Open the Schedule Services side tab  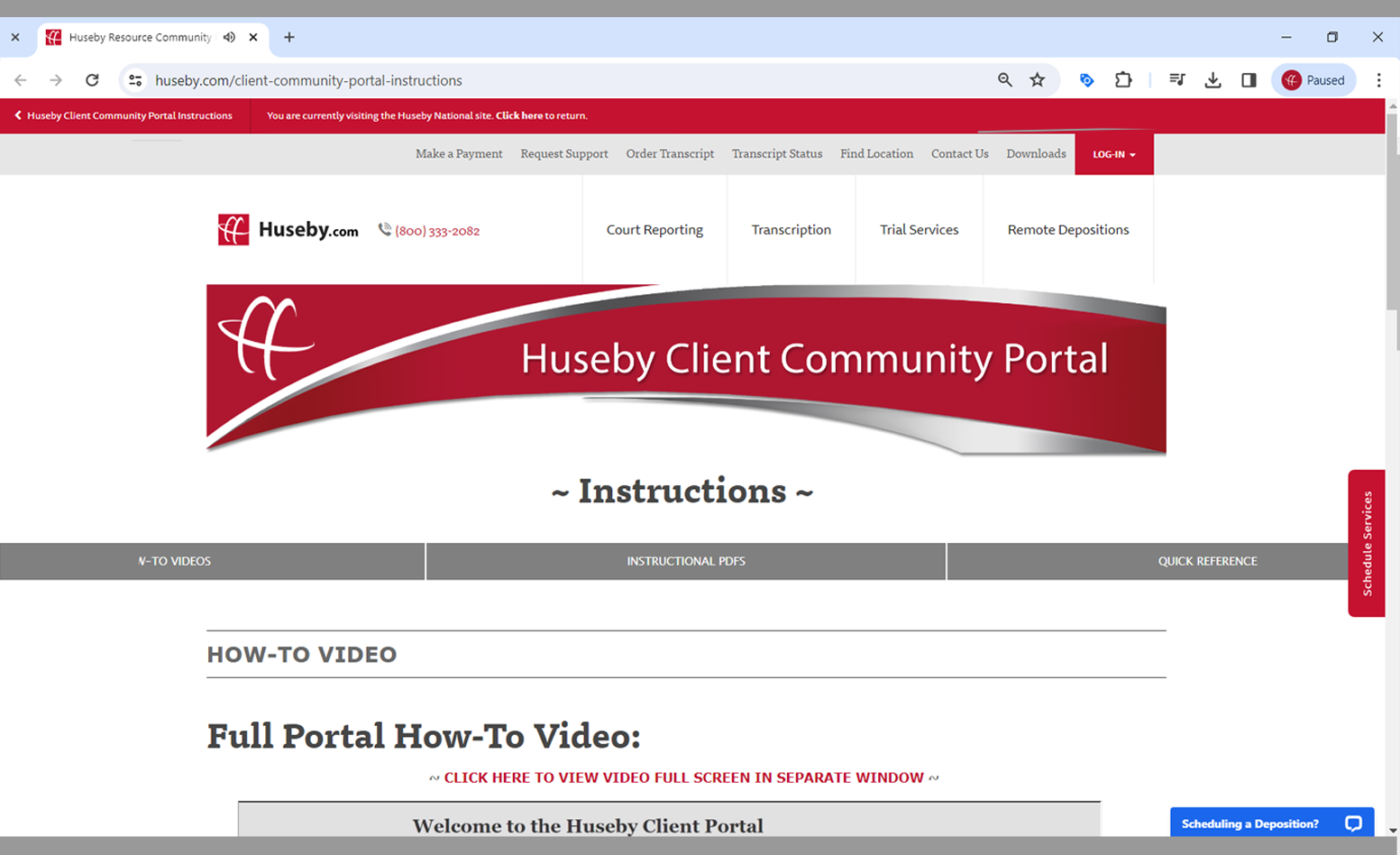click(x=1367, y=543)
